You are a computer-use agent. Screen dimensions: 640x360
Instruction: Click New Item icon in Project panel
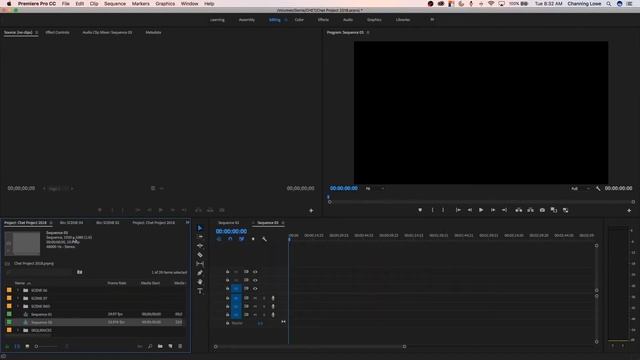170,347
